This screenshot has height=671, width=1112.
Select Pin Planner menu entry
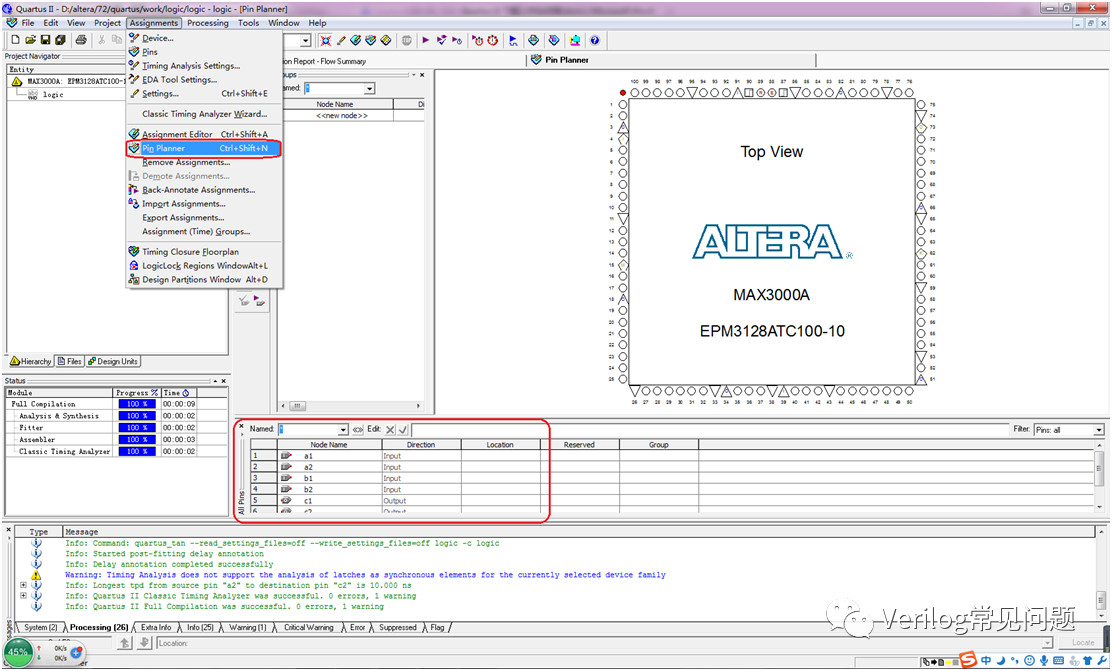click(x=204, y=148)
